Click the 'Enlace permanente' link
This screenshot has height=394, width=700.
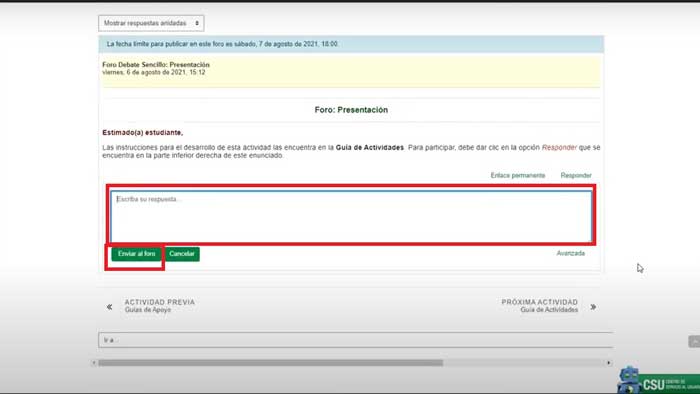click(x=517, y=175)
